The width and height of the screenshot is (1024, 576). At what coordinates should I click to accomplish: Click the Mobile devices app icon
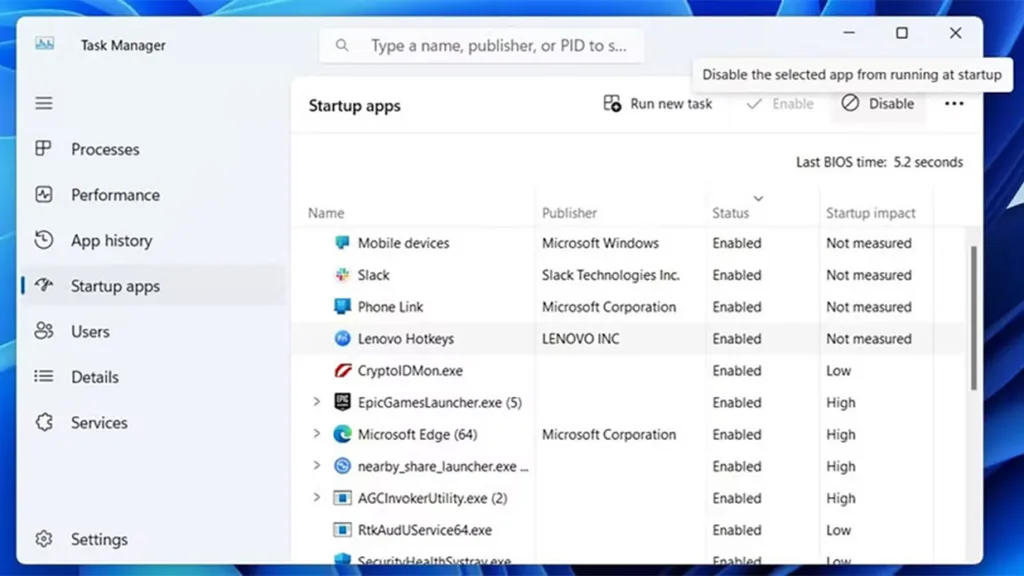[342, 243]
